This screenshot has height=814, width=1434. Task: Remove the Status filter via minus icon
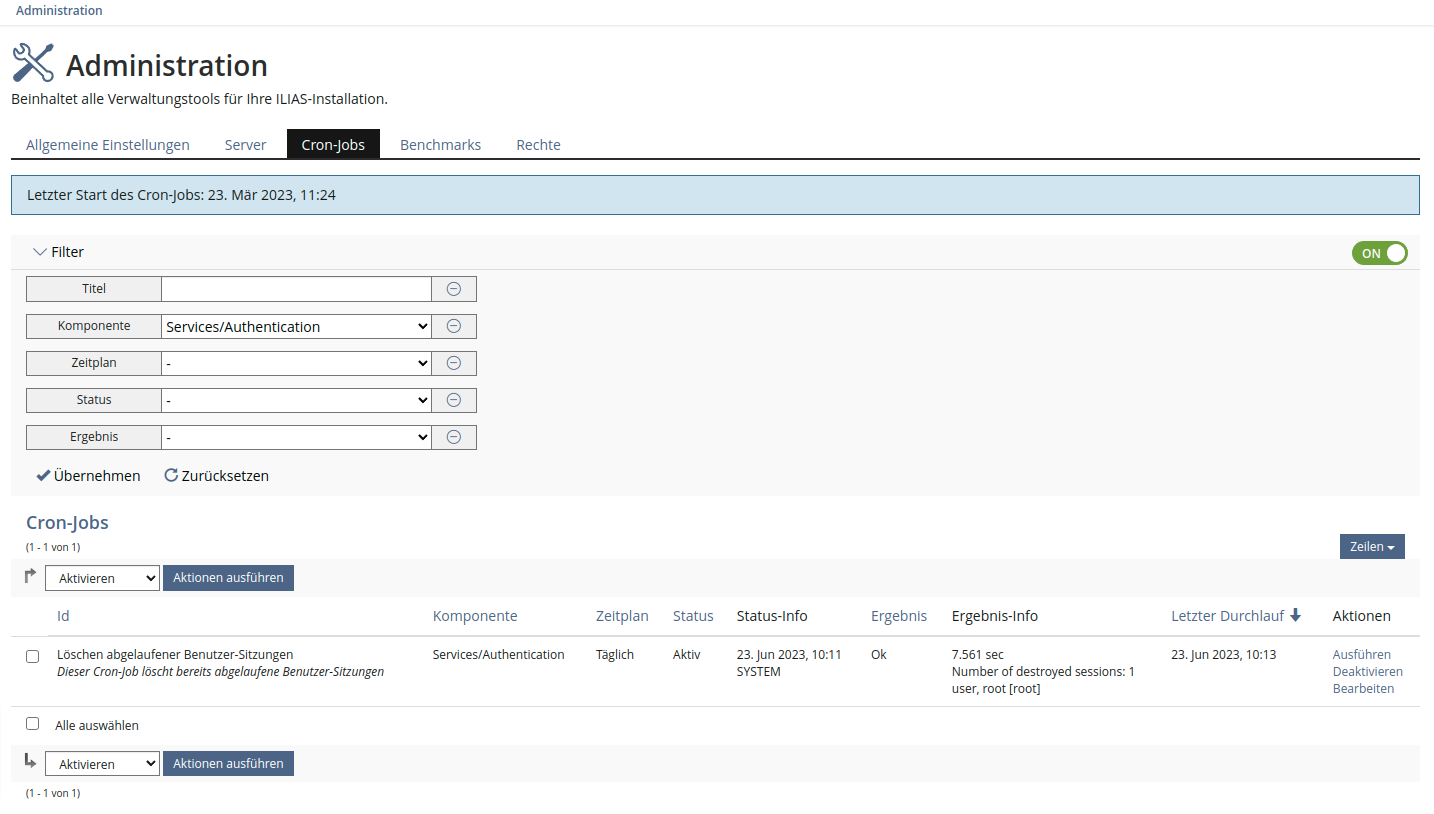pos(453,400)
